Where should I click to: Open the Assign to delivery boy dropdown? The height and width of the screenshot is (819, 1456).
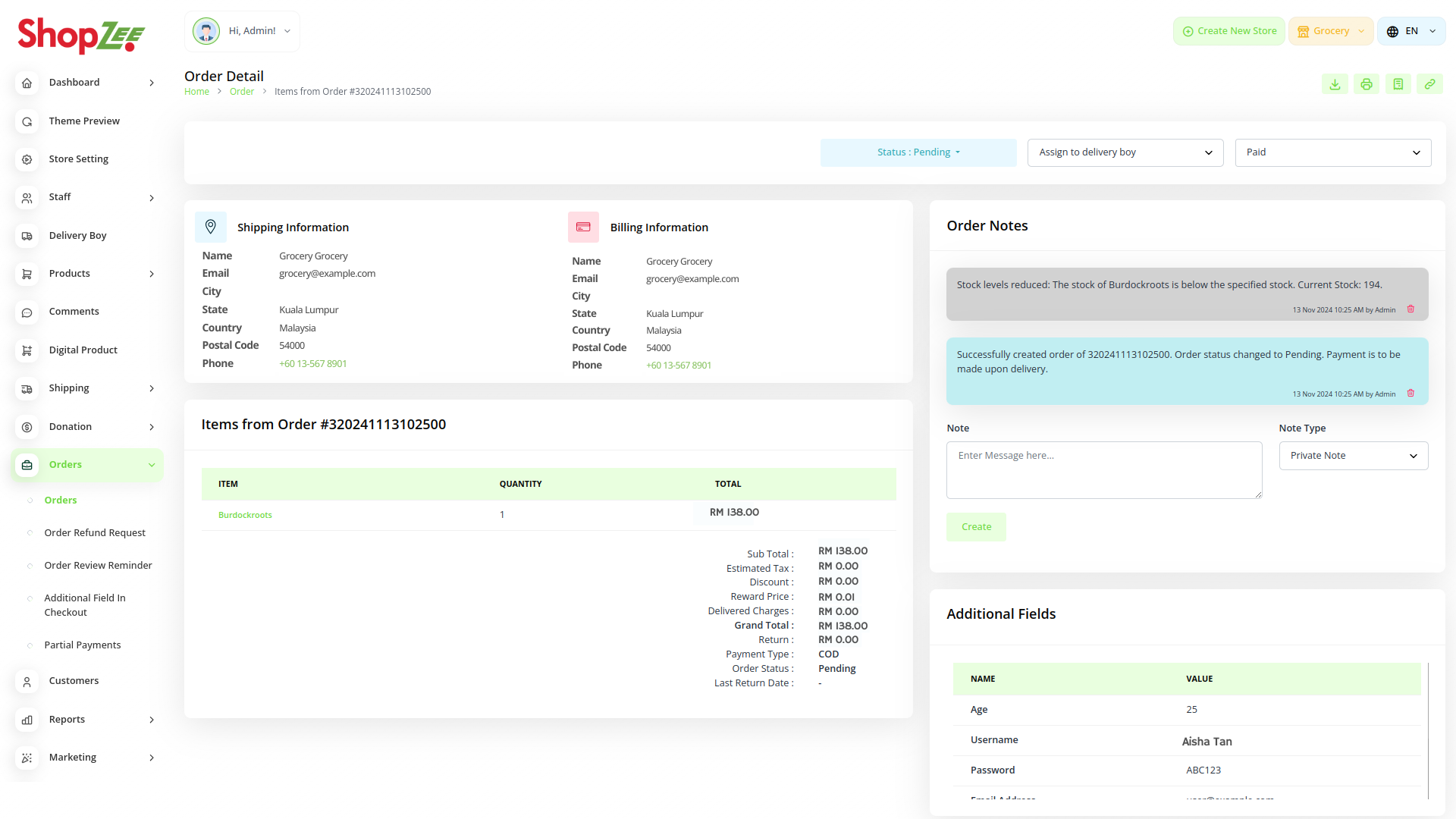(1125, 152)
